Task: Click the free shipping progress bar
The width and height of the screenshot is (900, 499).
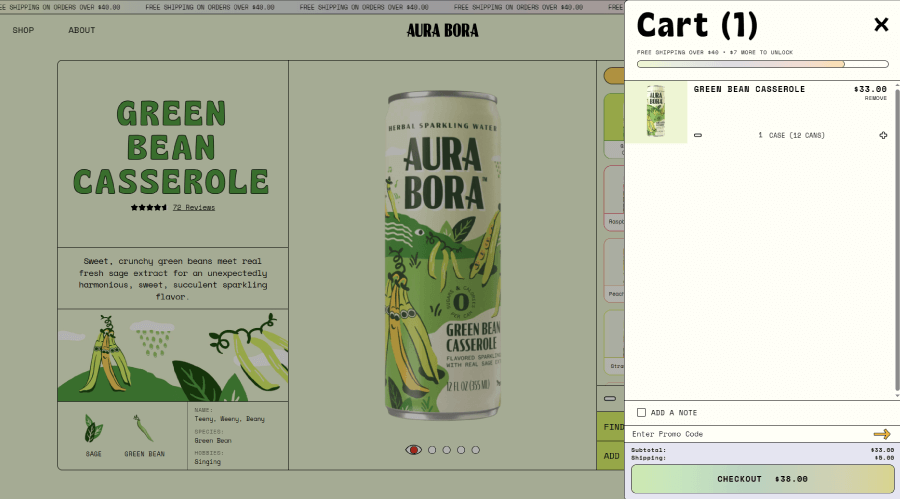Action: 762,64
